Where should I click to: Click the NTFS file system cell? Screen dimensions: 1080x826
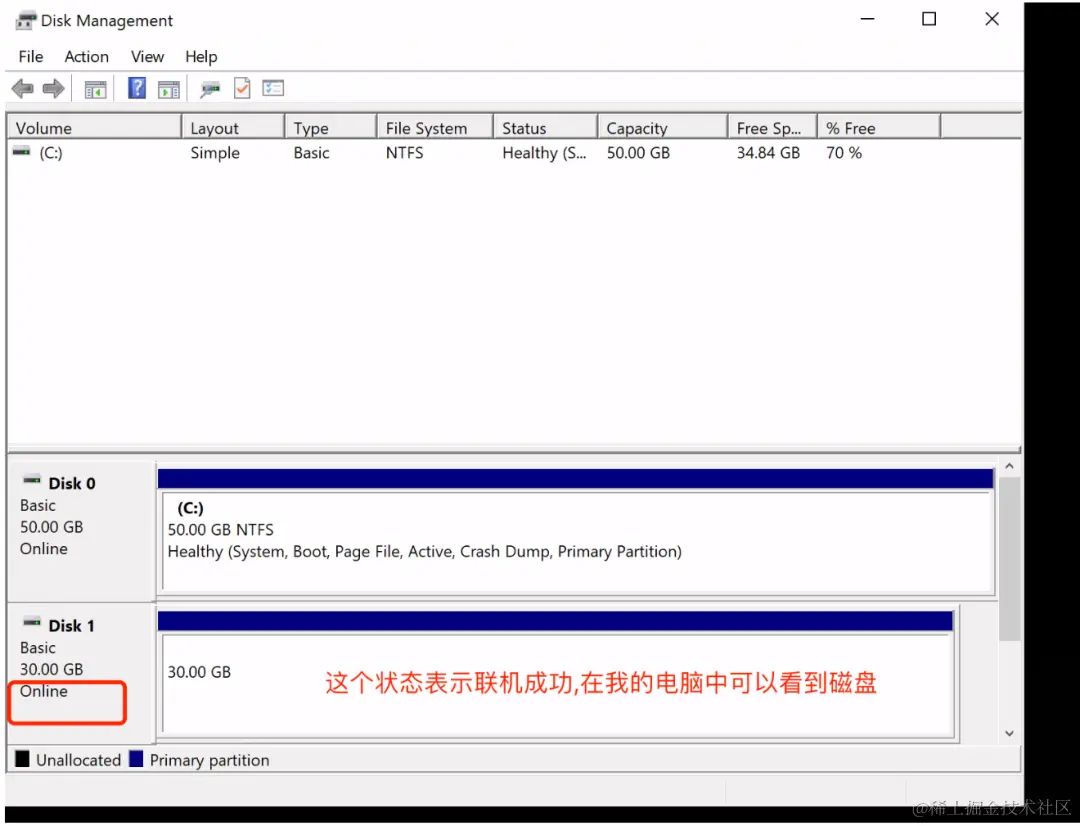(x=404, y=153)
